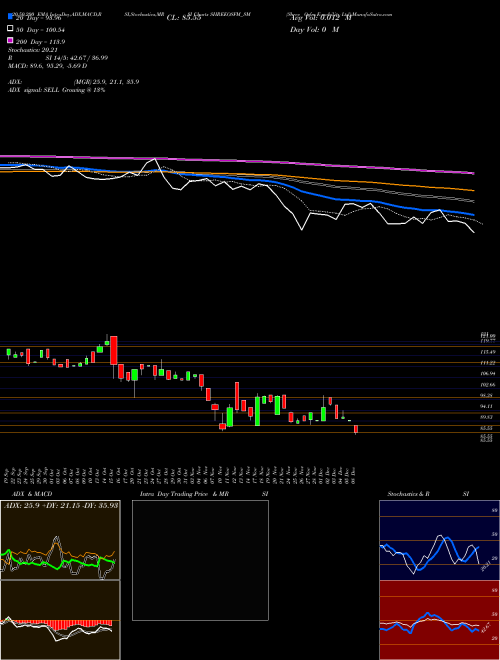Click the rotated 20.21 value in Stochastics panel

pos(486,565)
